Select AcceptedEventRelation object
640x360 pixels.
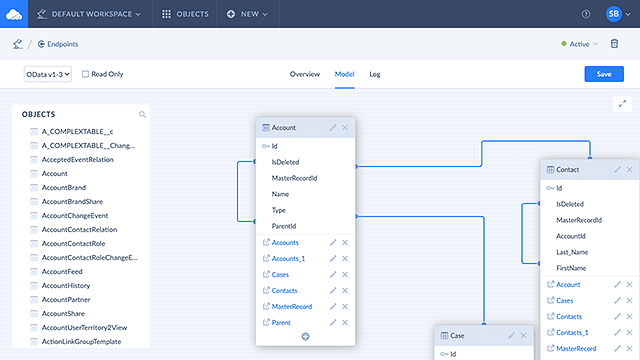[78, 160]
